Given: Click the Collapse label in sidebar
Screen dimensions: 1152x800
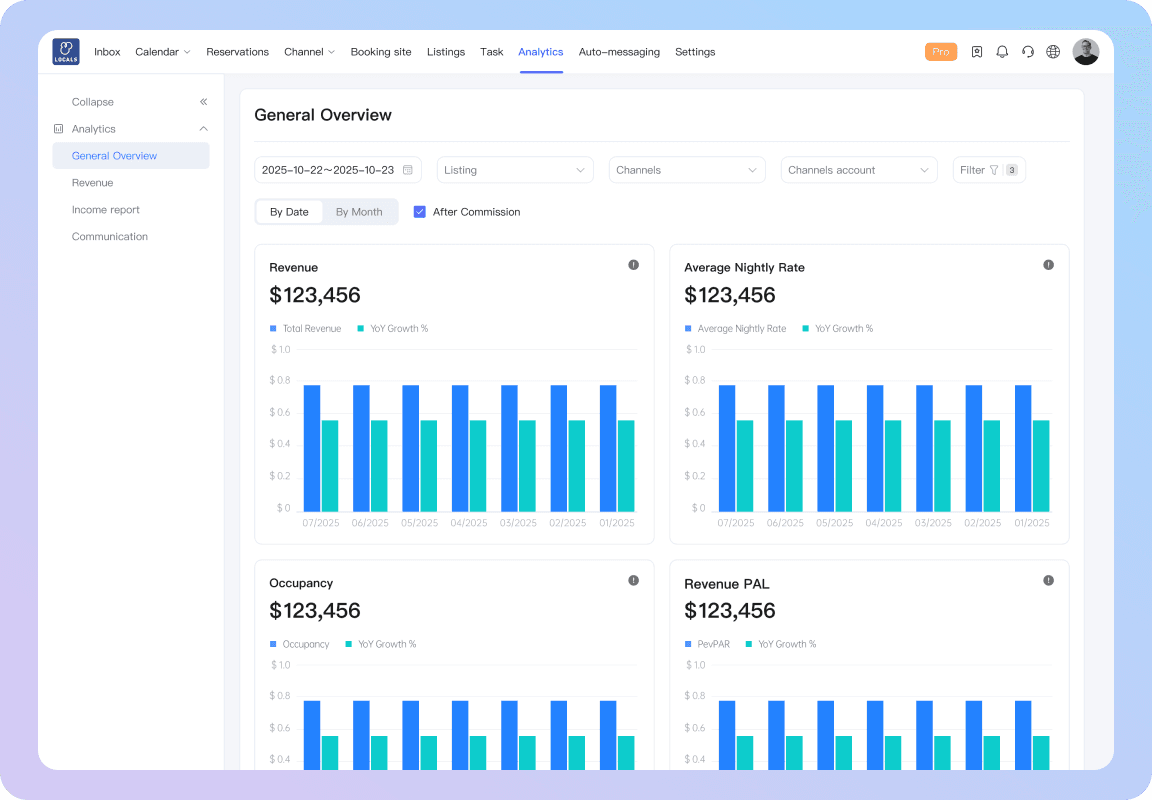Looking at the screenshot, I should point(93,101).
